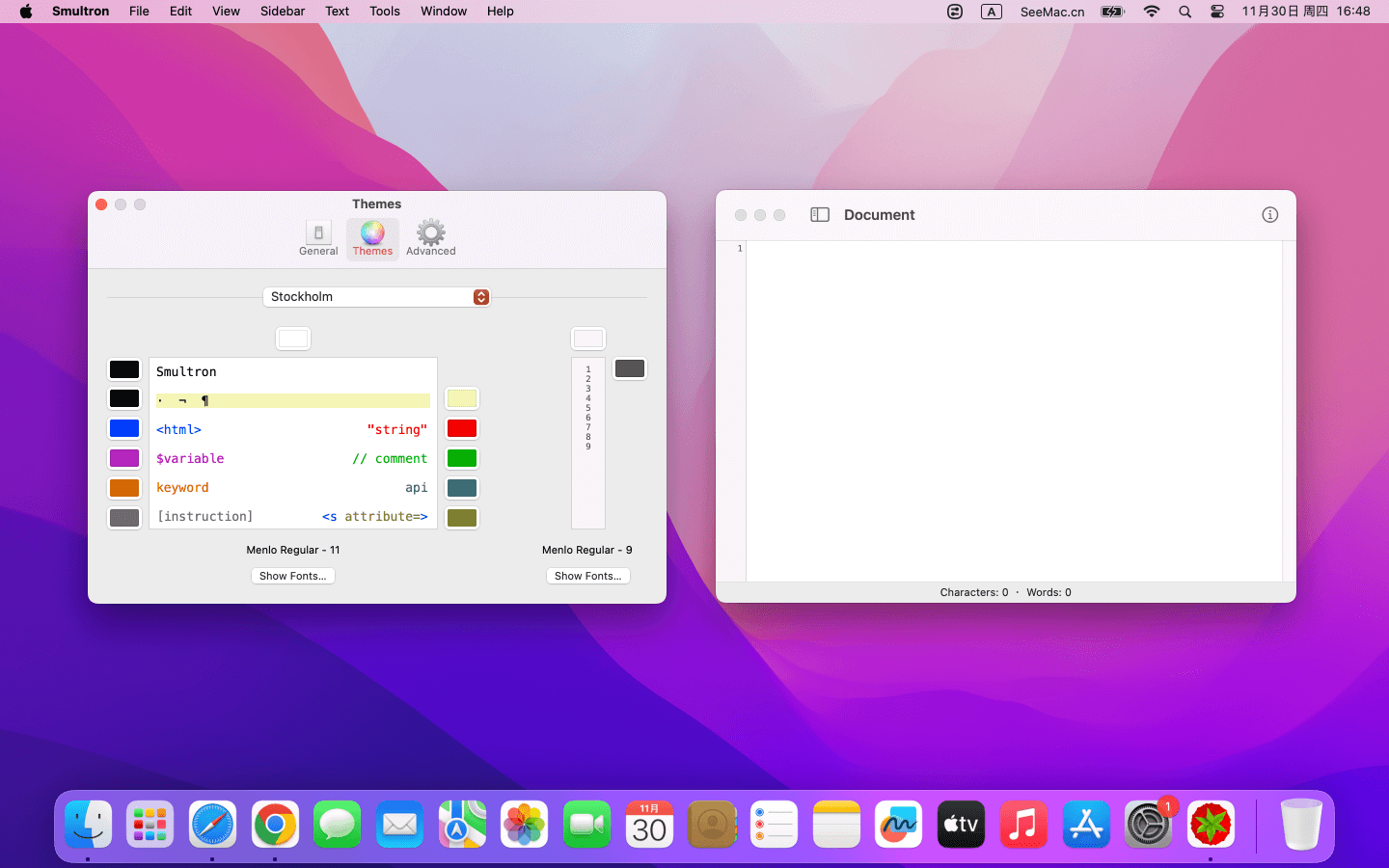This screenshot has width=1389, height=868.
Task: Open the Help menu
Action: pyautogui.click(x=500, y=12)
